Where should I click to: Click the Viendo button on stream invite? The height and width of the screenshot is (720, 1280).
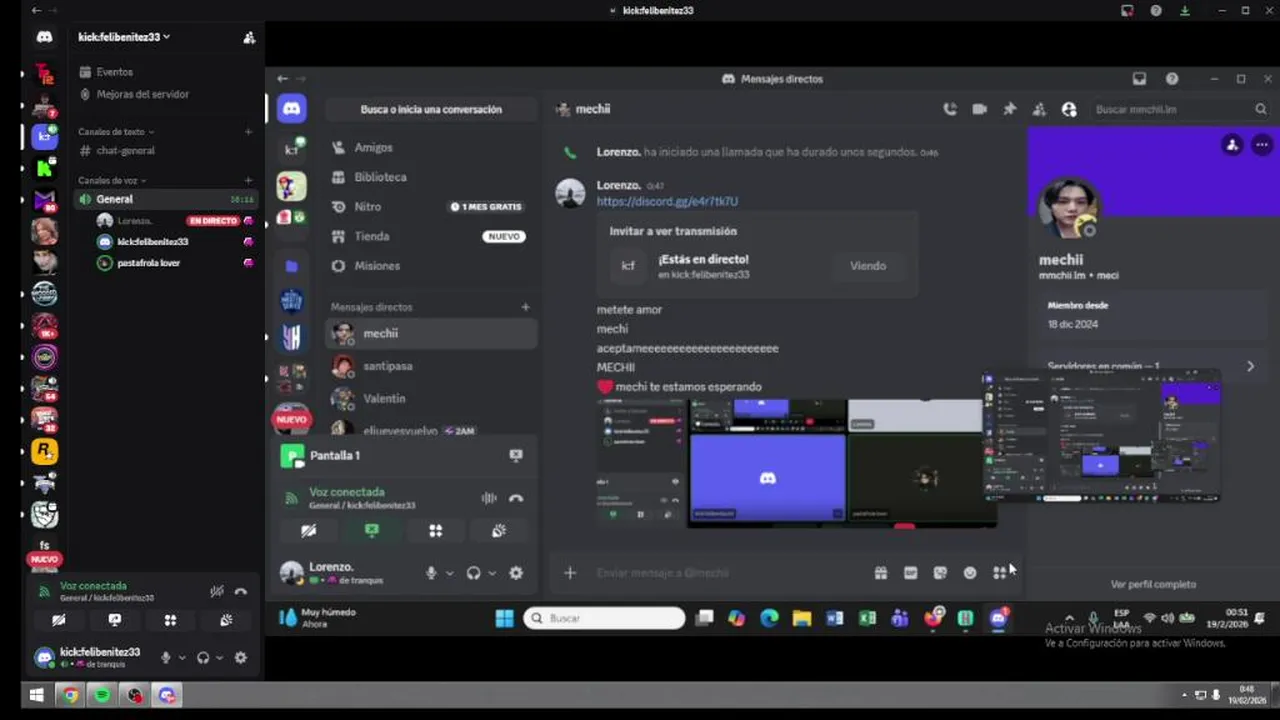click(x=867, y=266)
